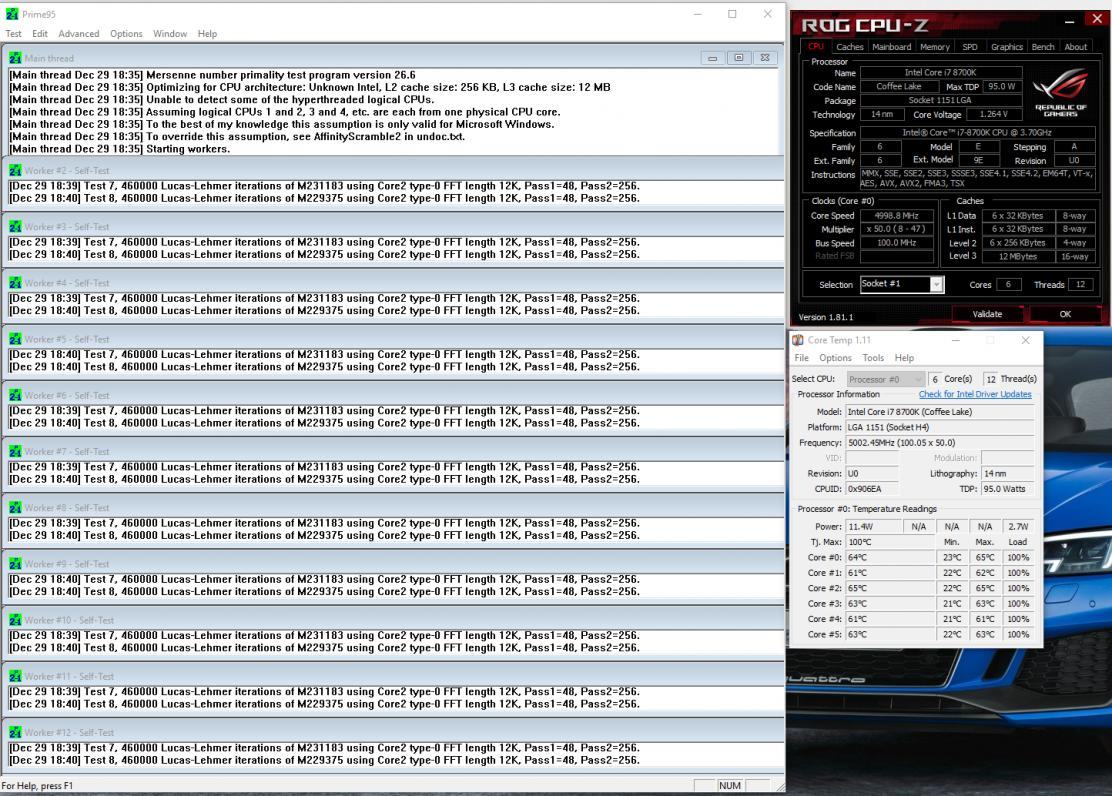Click the Core Temp title bar icon

pyautogui.click(x=798, y=340)
